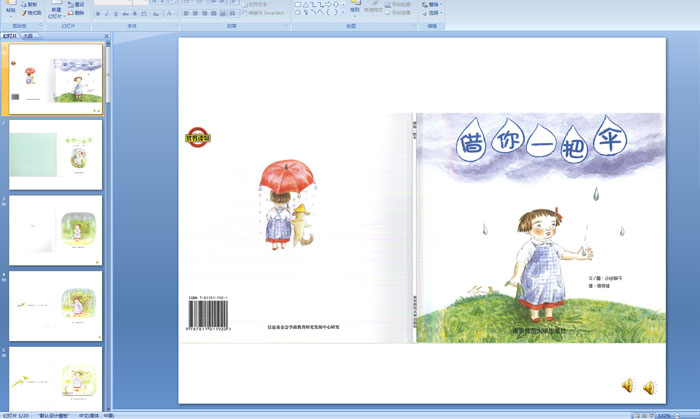Image resolution: width=700 pixels, height=419 pixels.
Task: Toggle Underline formatting
Action: coord(116,14)
